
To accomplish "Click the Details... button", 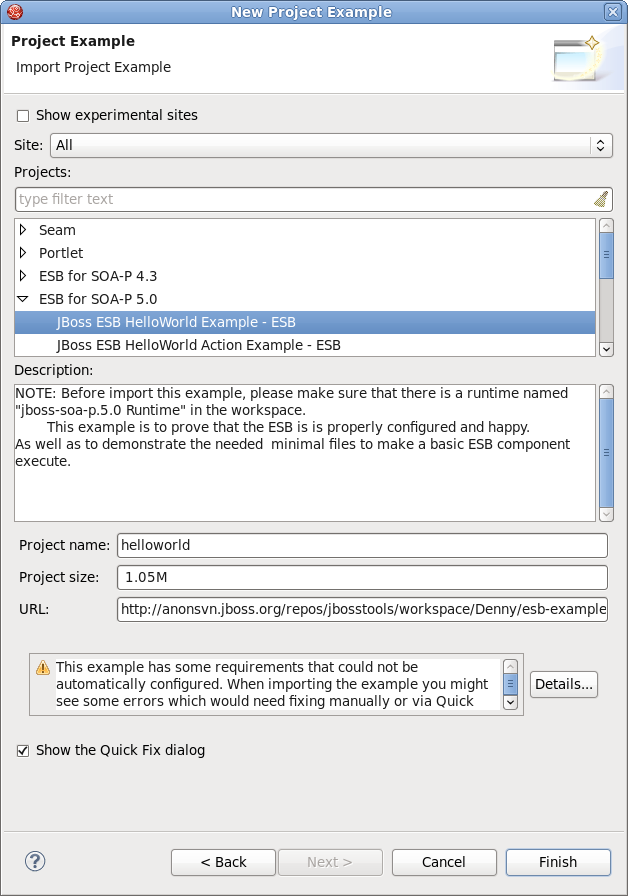I will coord(564,685).
